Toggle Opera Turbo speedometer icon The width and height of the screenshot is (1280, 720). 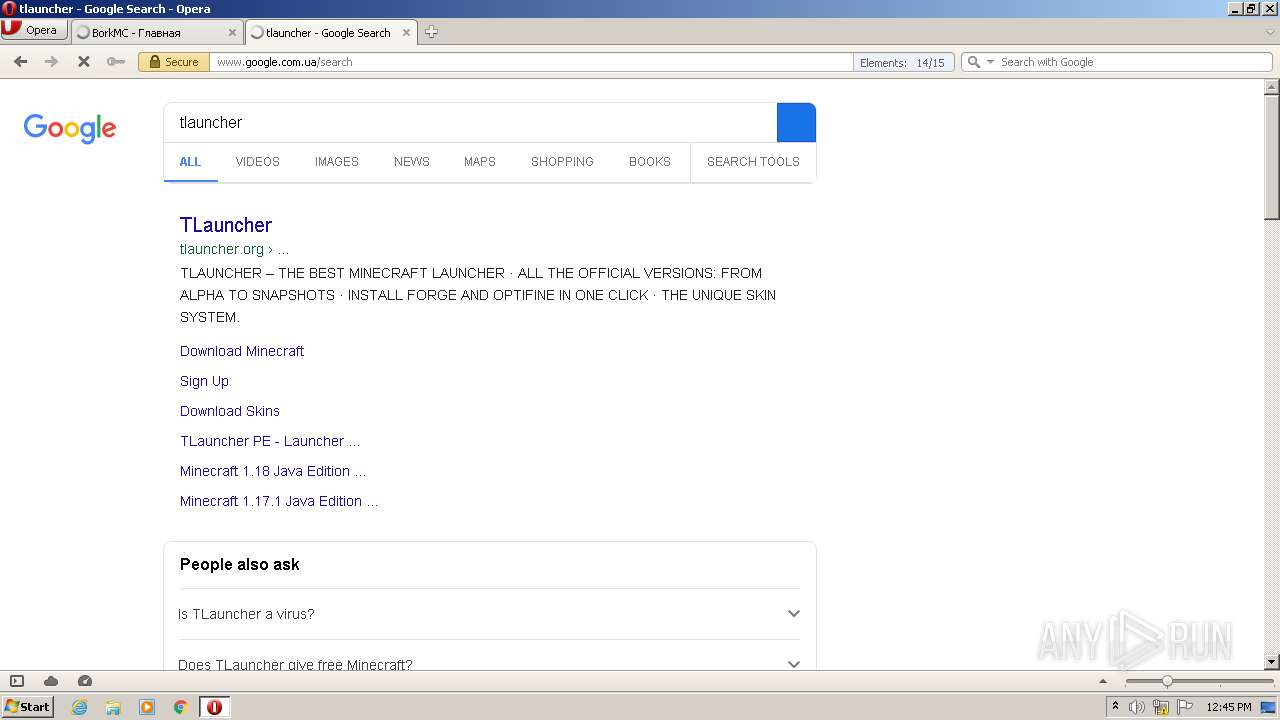click(85, 681)
